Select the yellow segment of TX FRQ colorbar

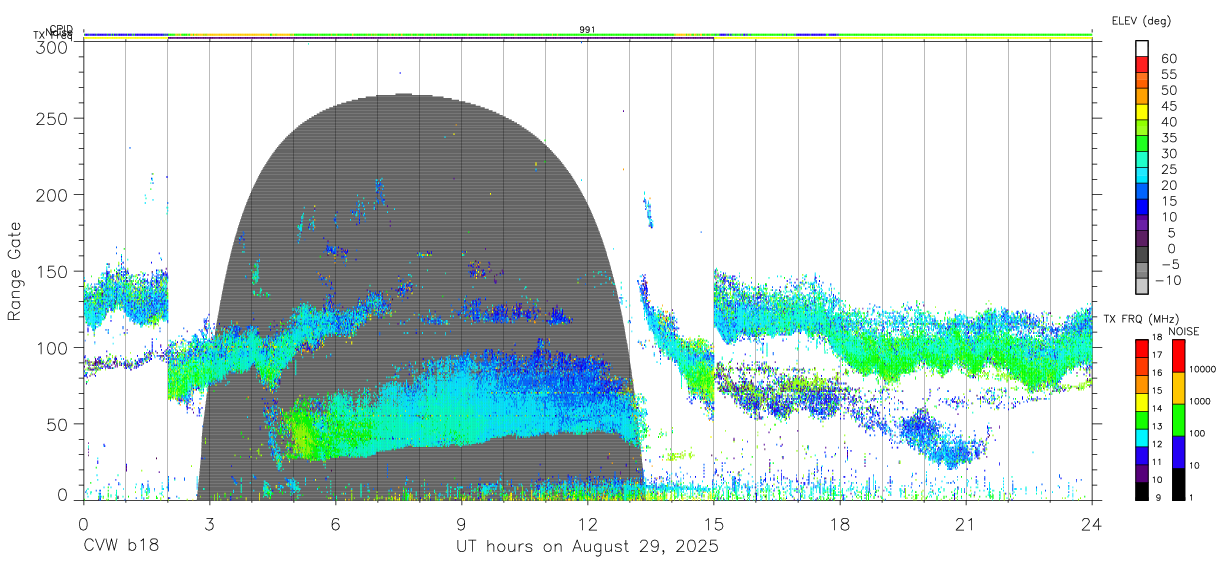coord(1142,401)
